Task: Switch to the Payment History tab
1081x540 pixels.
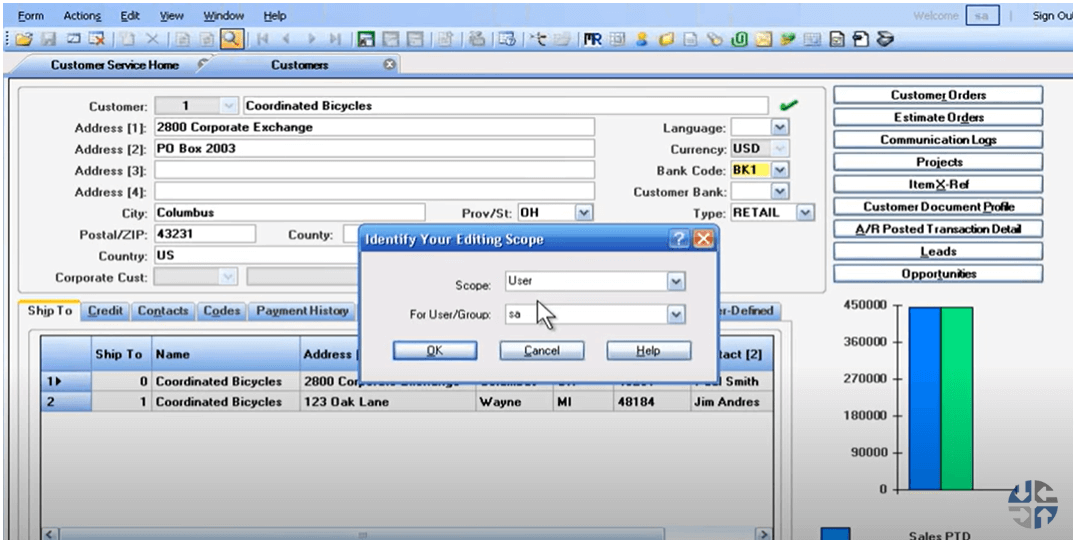Action: [302, 311]
